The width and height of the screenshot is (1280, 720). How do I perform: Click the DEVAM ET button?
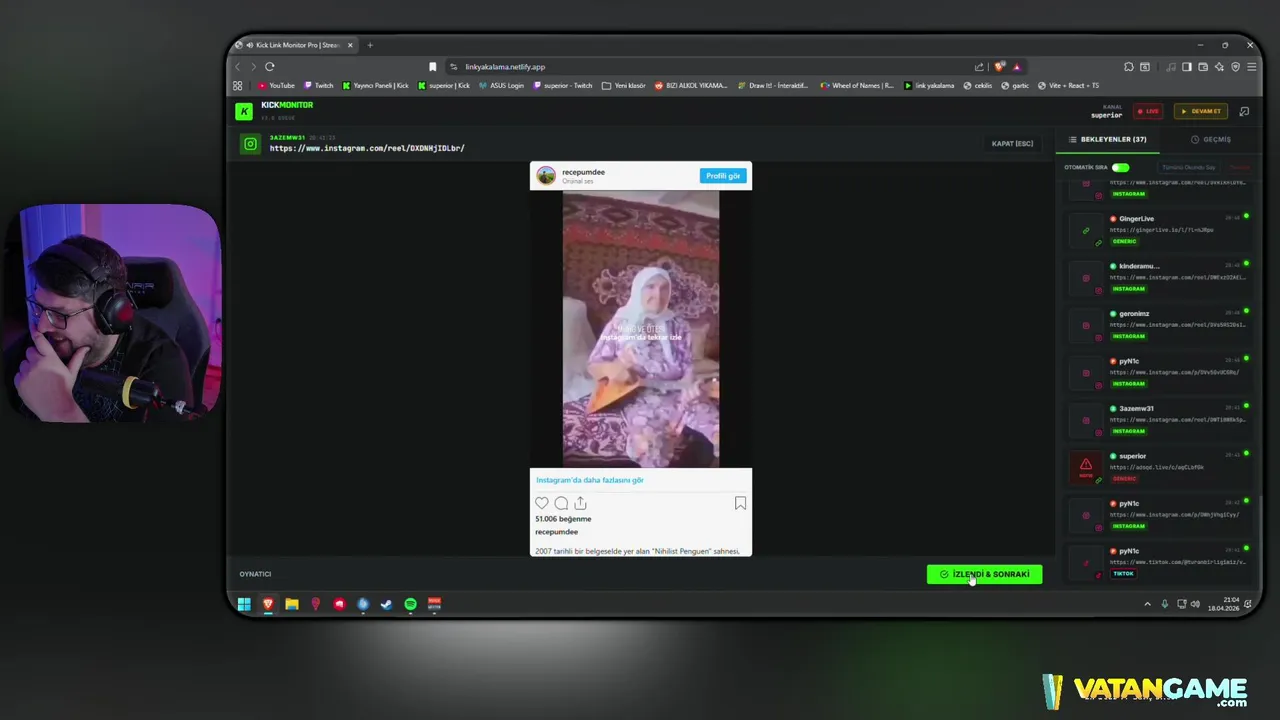point(1200,111)
